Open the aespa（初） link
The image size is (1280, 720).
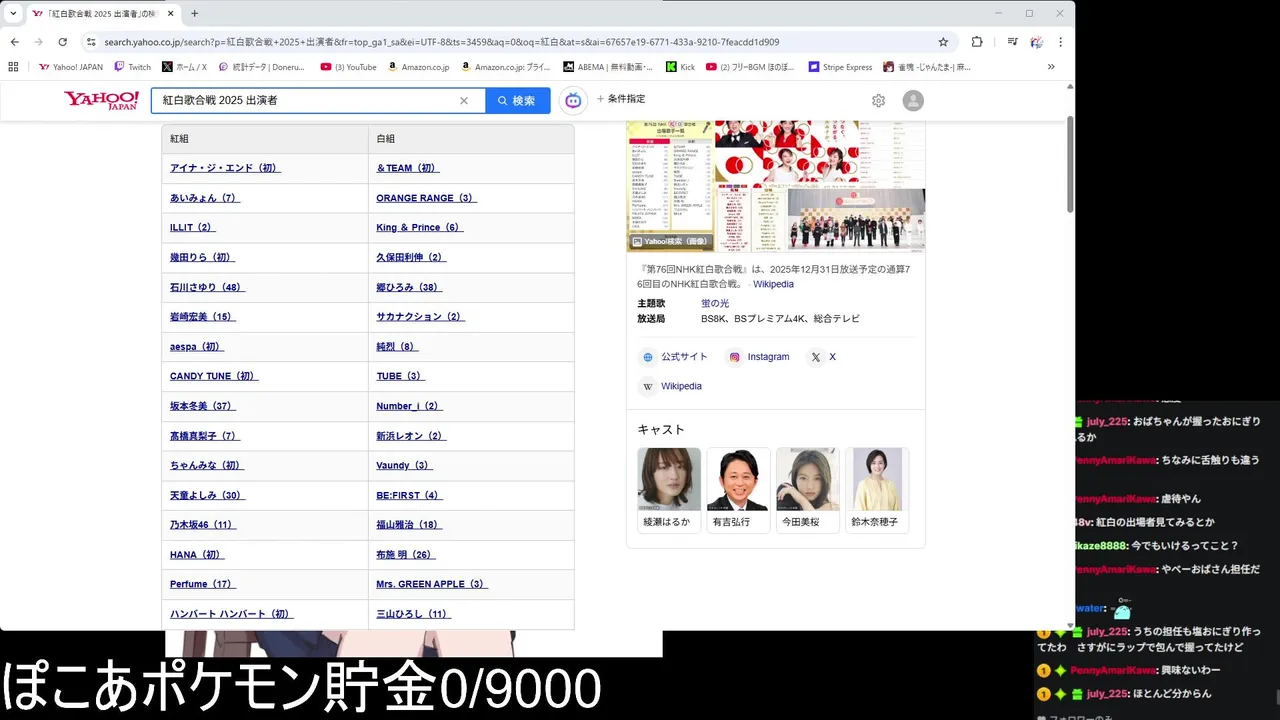(197, 347)
